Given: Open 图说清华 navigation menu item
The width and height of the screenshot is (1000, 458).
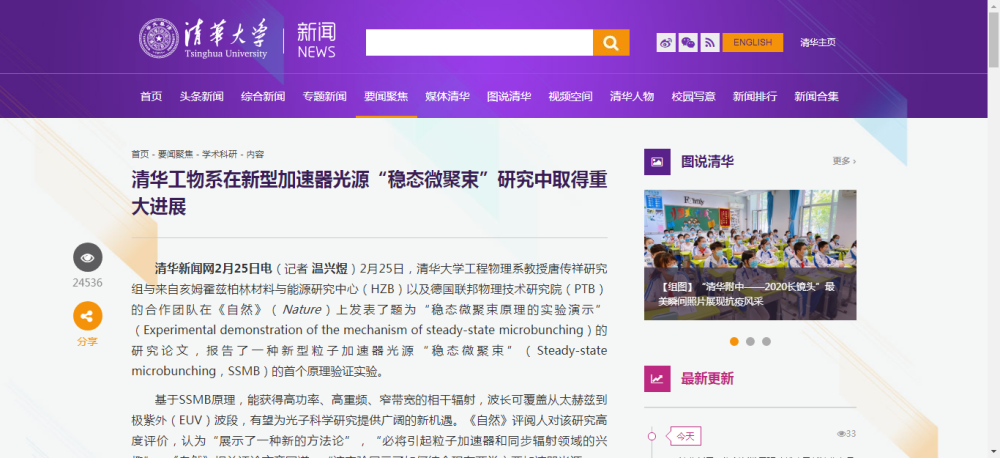Looking at the screenshot, I should (509, 96).
